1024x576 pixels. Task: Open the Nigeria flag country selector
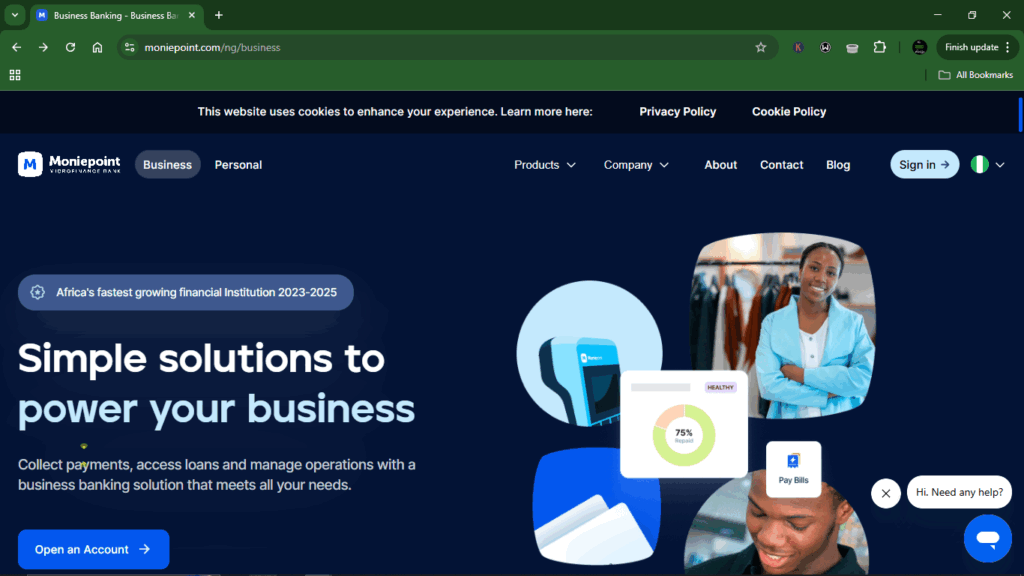click(987, 165)
